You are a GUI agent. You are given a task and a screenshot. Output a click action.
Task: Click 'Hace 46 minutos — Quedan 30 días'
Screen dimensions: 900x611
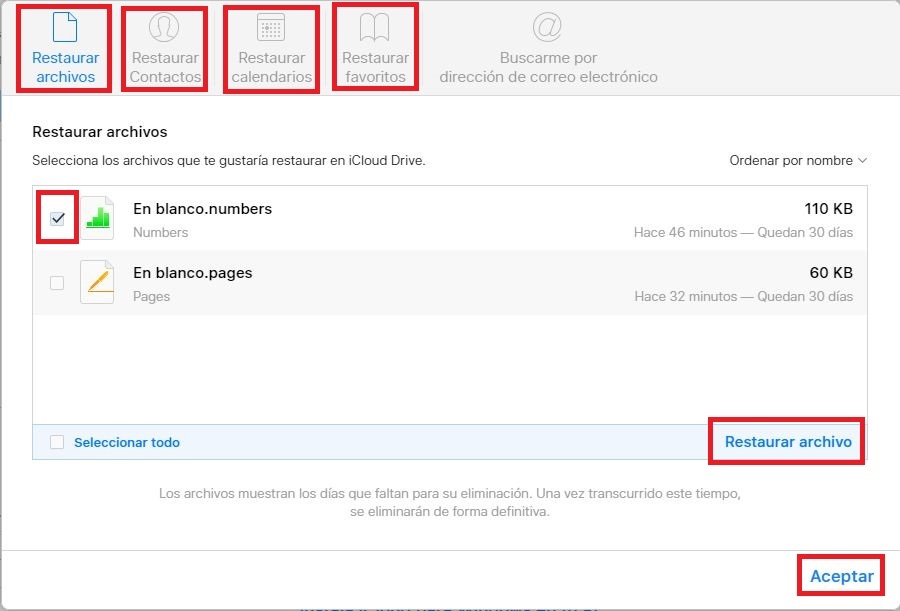click(x=743, y=233)
